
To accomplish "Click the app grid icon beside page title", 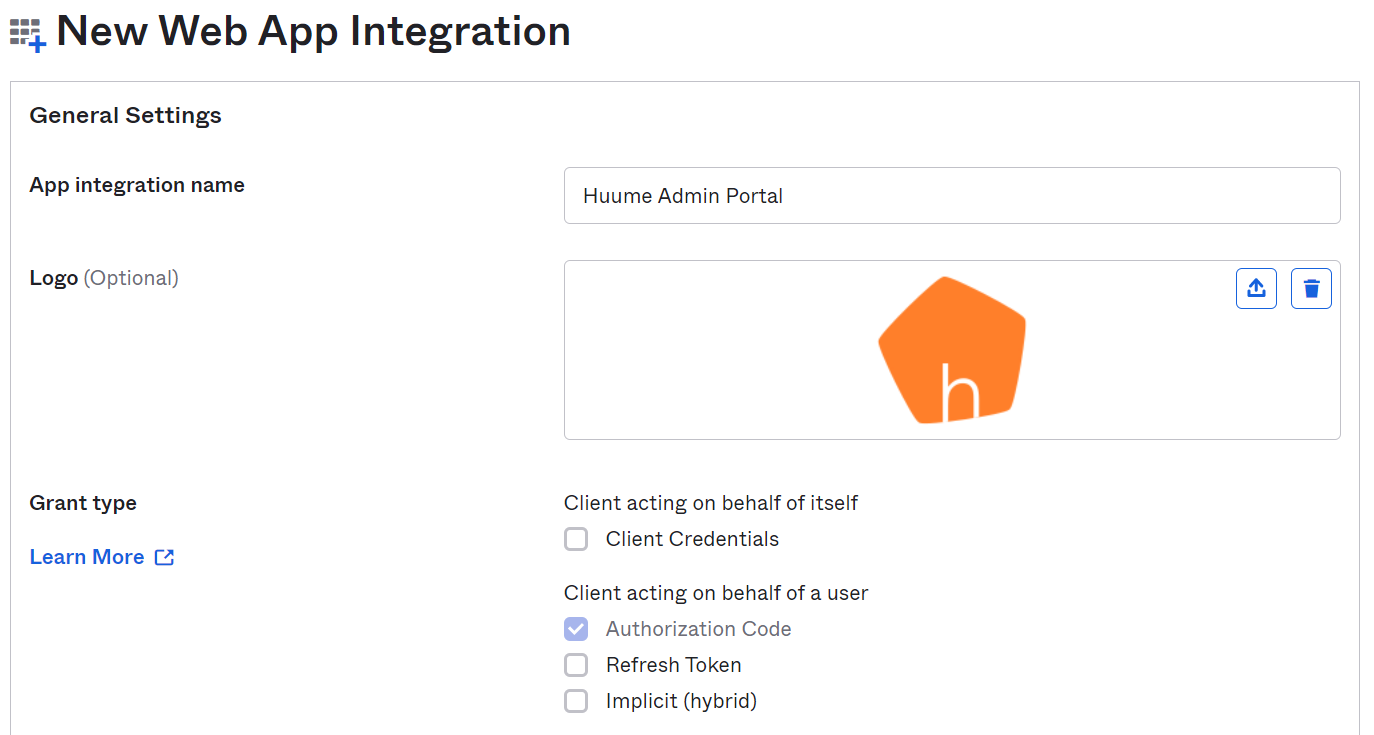I will coord(28,35).
